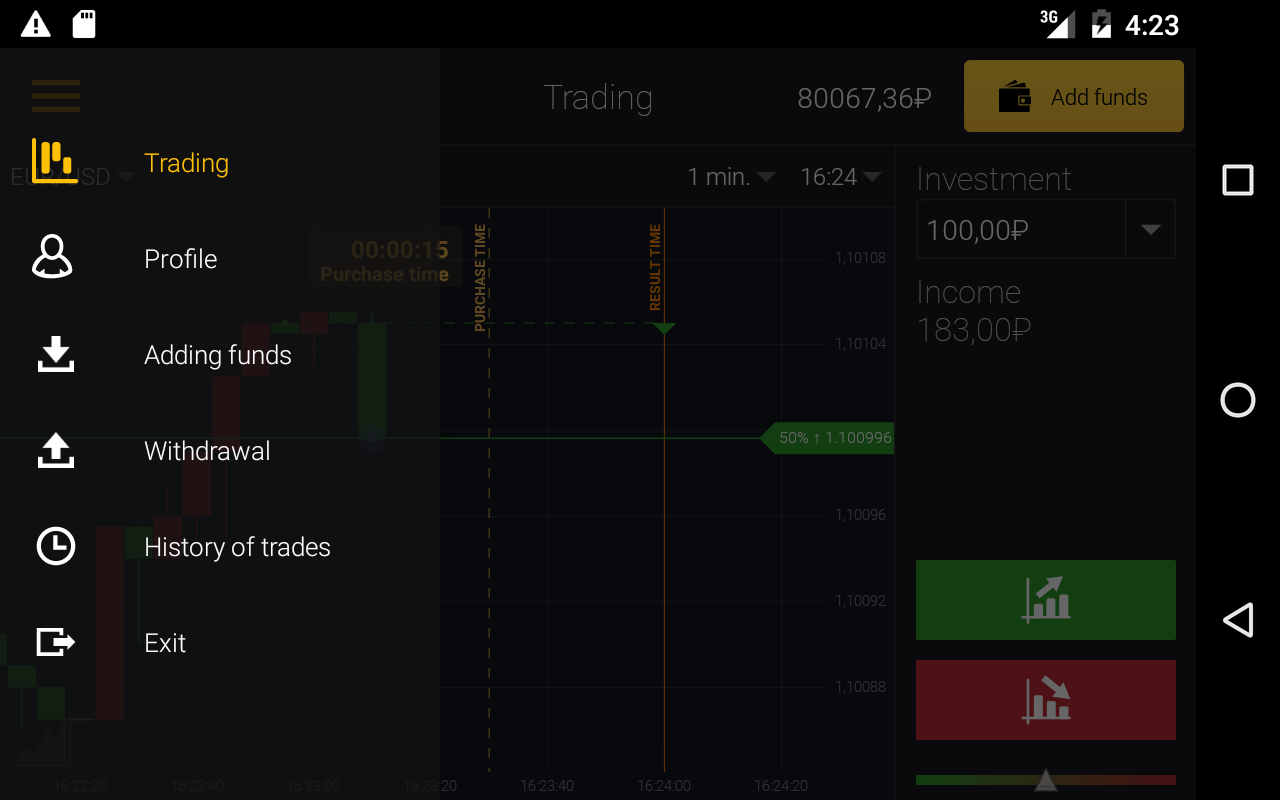Select Withdrawal menu entry

pos(220,450)
